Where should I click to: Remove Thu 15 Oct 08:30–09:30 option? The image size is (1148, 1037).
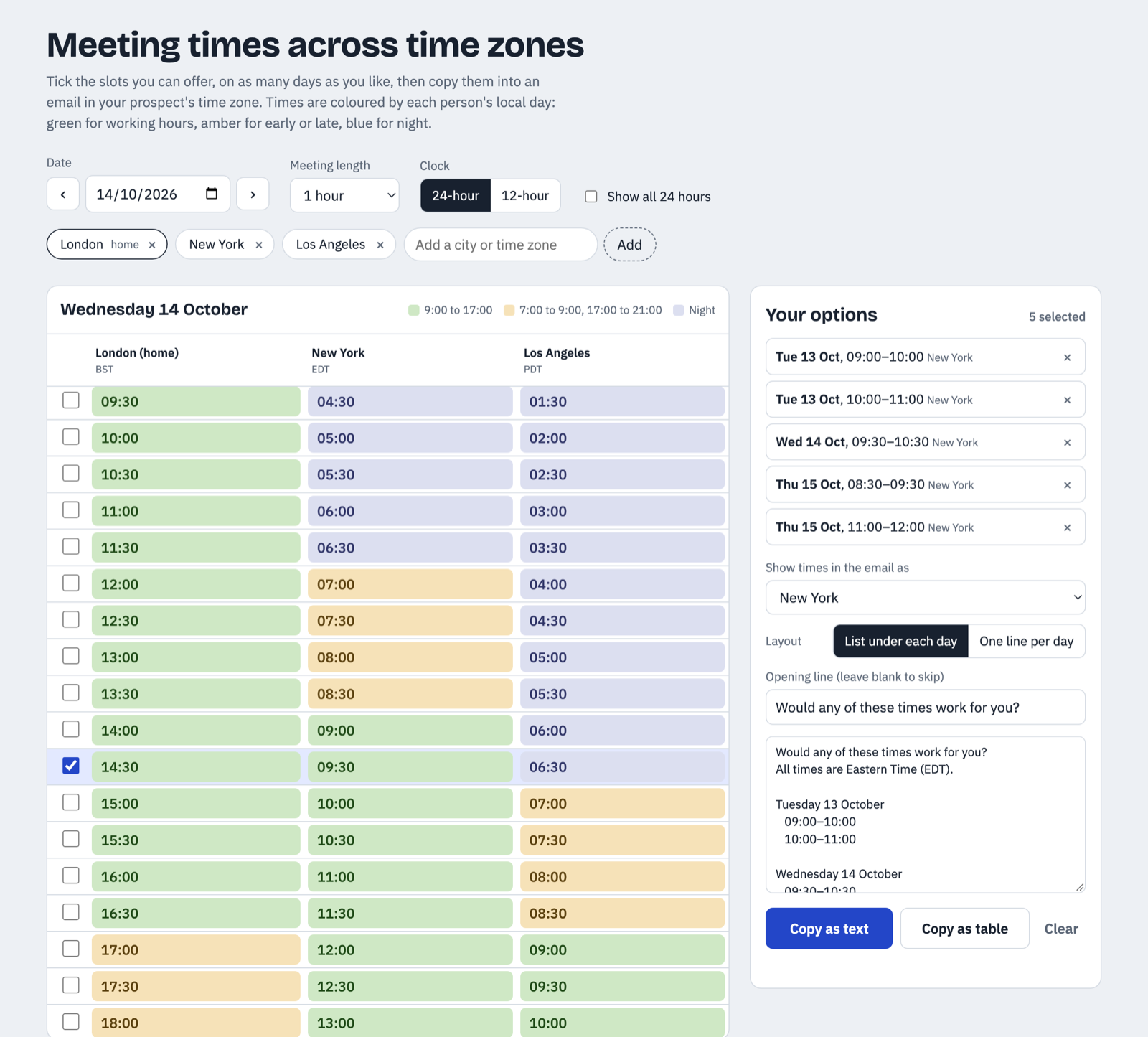(x=1067, y=484)
